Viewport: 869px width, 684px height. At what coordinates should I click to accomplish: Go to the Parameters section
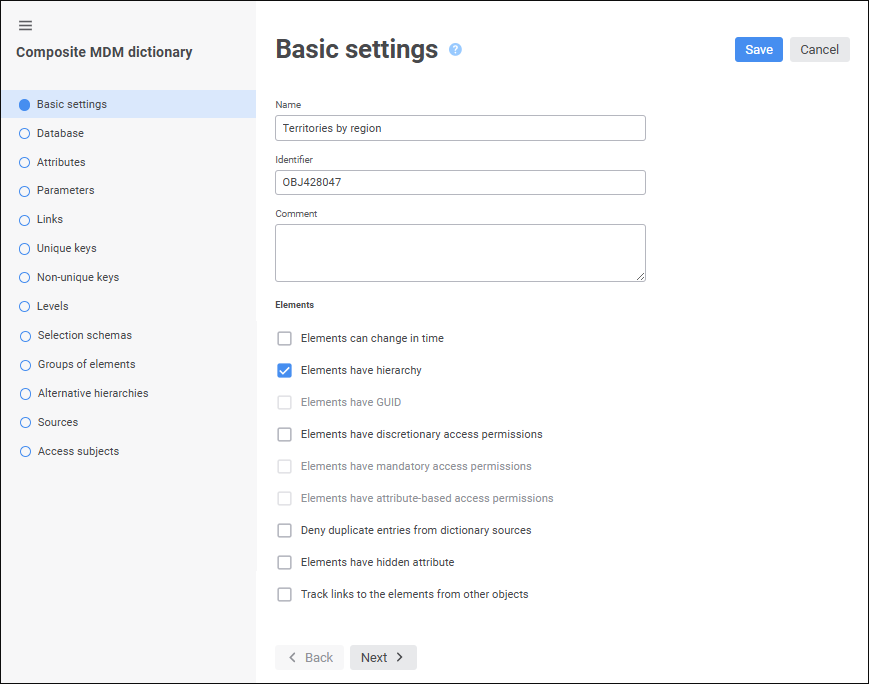(x=65, y=190)
